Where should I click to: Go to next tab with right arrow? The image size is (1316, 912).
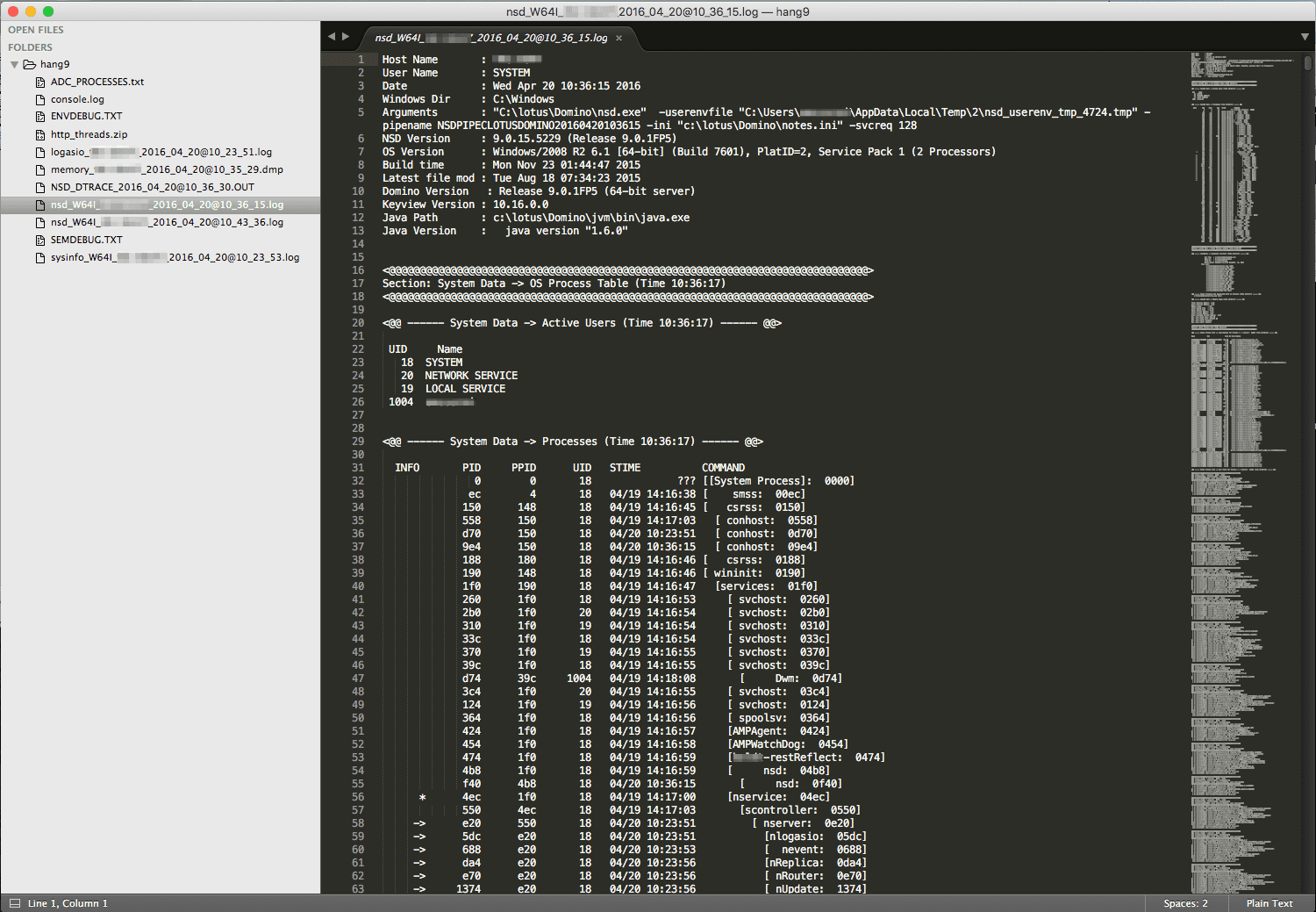point(346,37)
